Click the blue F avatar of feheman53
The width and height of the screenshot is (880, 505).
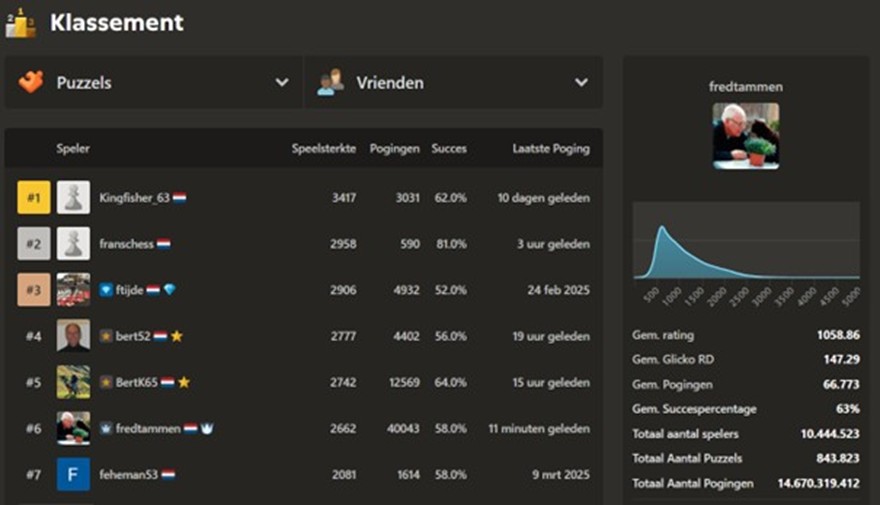[73, 474]
